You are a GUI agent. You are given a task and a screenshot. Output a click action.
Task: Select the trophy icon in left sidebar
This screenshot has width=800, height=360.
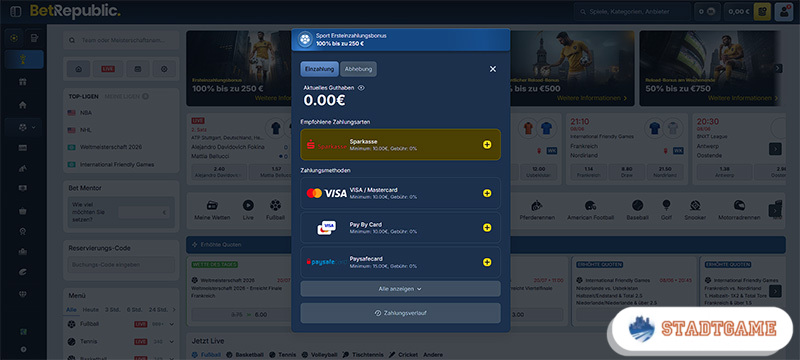coord(24,60)
